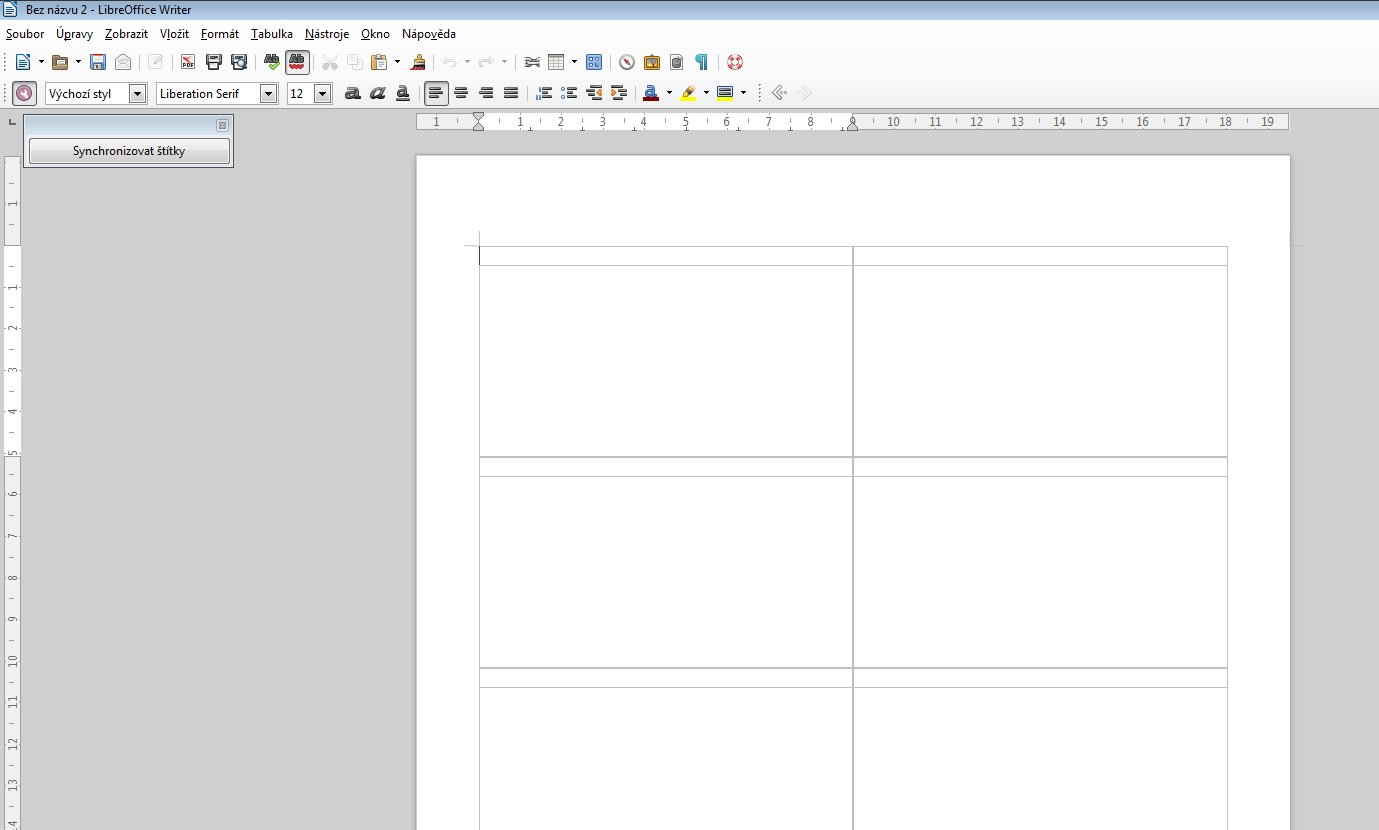Click Synchronizovat štítky button
Screen dimensions: 1379x830
tap(129, 151)
